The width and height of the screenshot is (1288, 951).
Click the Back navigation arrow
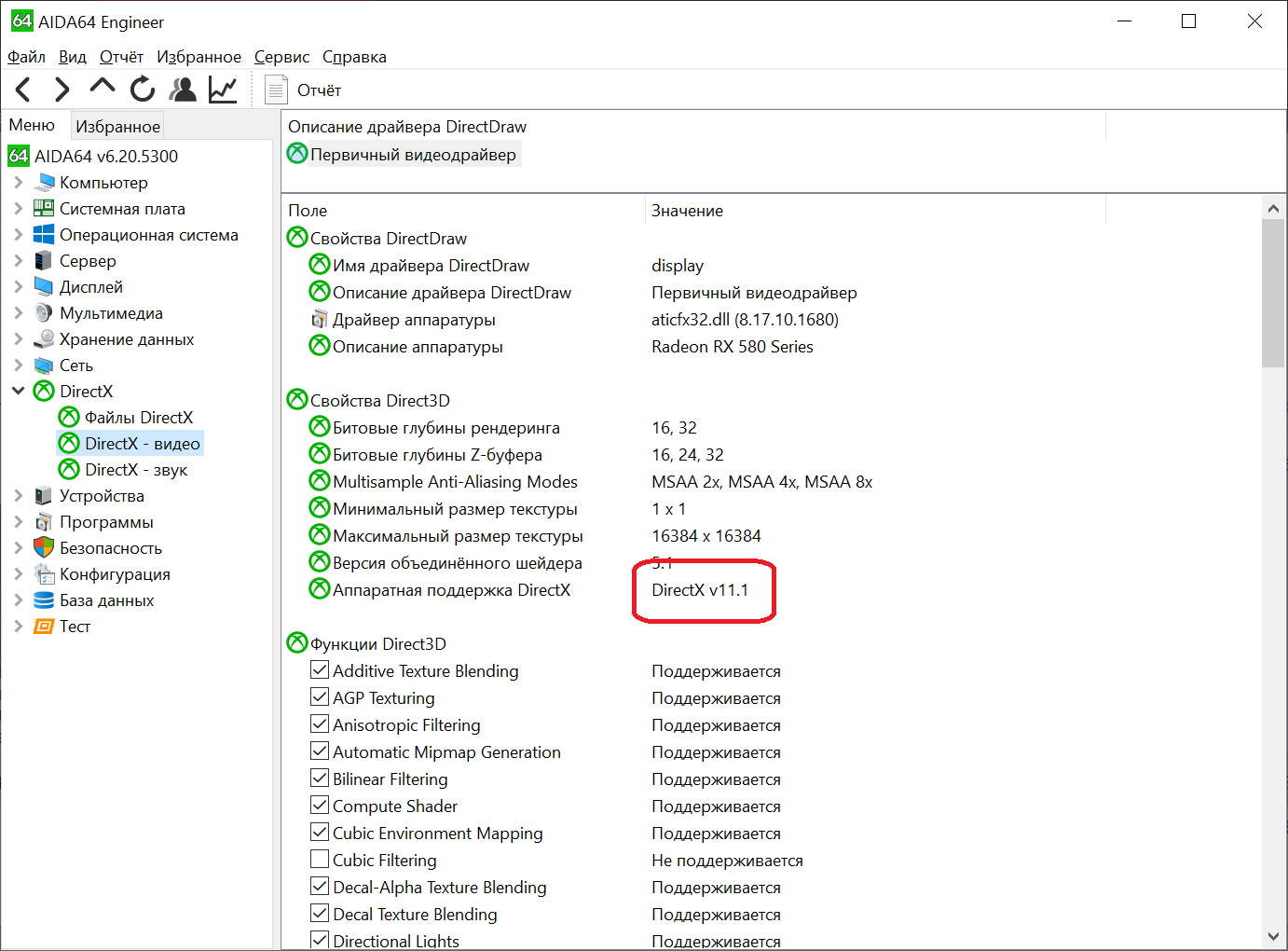(x=24, y=90)
